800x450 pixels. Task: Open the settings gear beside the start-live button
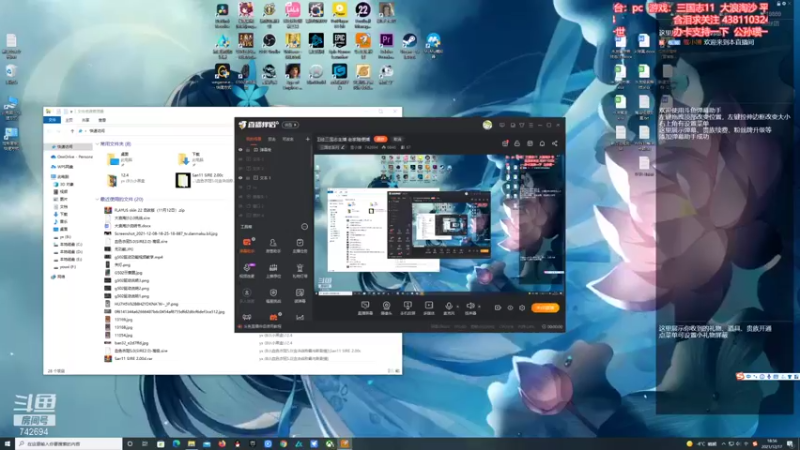point(522,308)
